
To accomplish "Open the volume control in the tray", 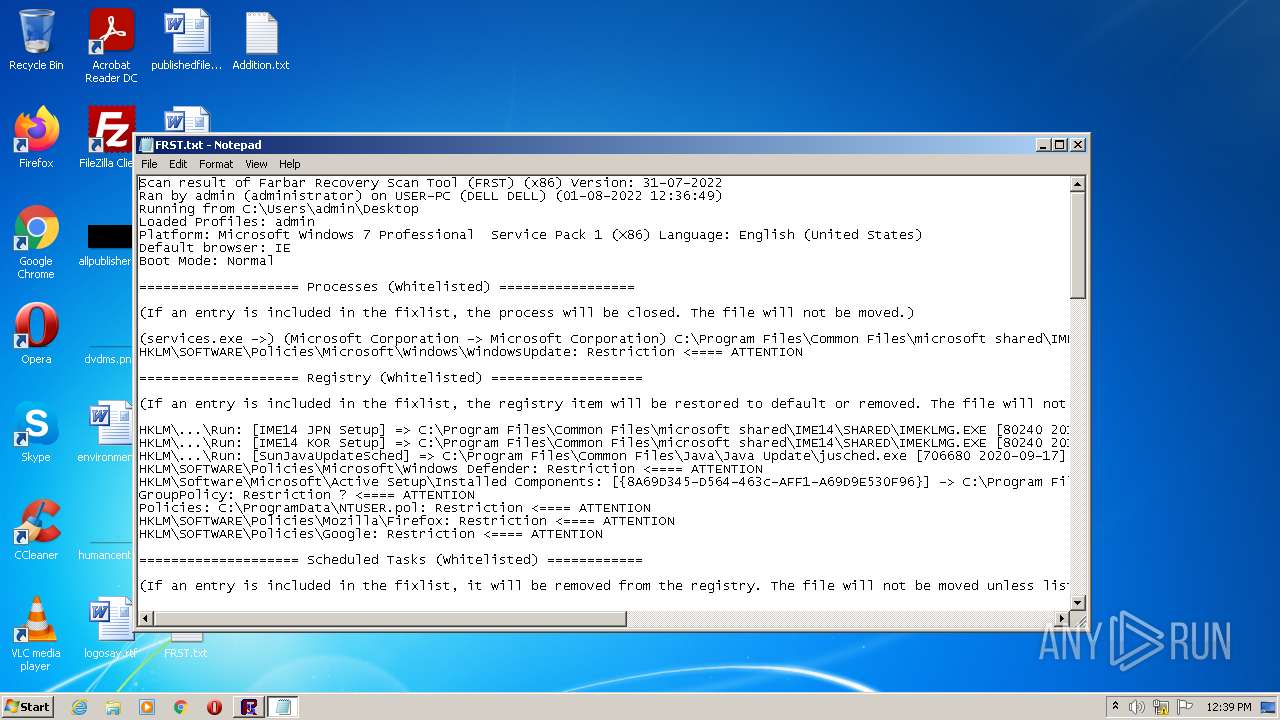I will pos(1137,707).
